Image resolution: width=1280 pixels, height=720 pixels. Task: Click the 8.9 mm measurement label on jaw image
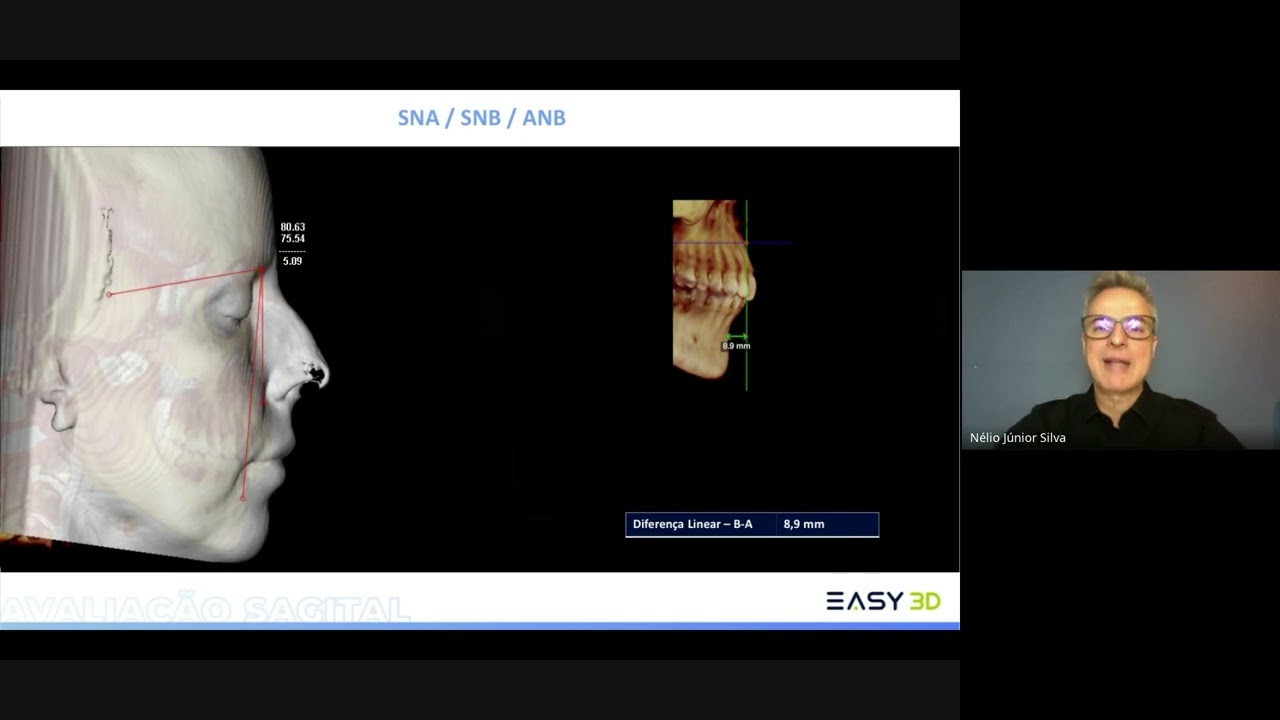coord(736,346)
